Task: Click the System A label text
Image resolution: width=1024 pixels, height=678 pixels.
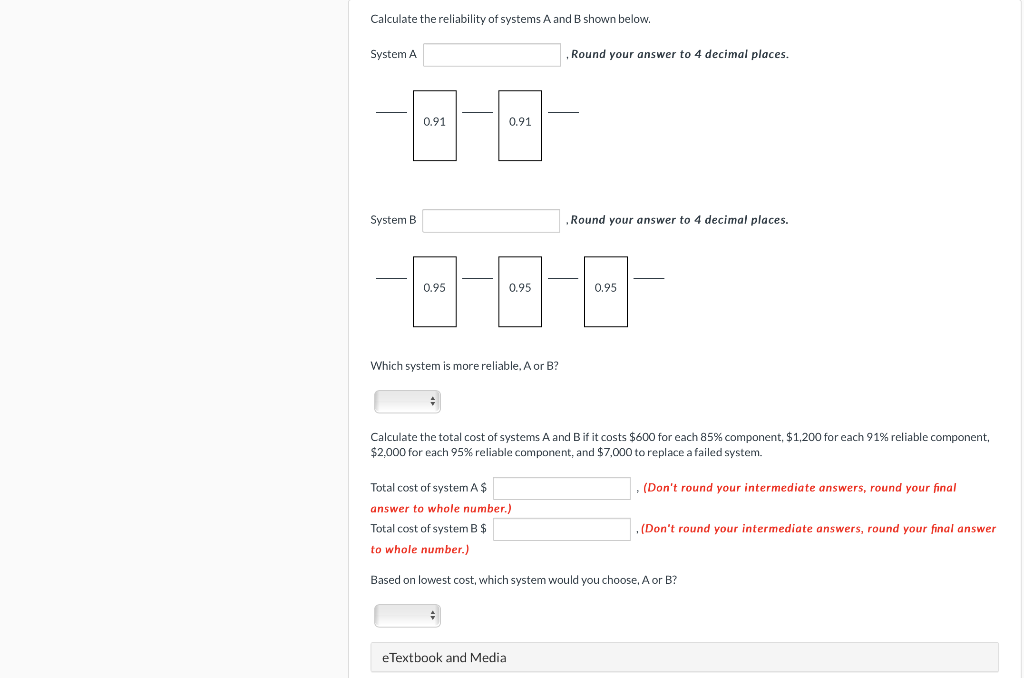Action: coord(393,54)
